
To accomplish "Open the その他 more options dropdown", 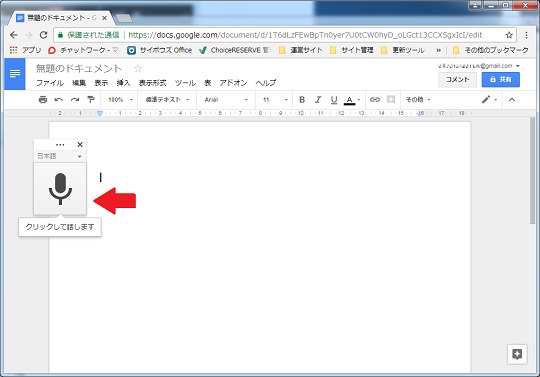I will coord(418,100).
